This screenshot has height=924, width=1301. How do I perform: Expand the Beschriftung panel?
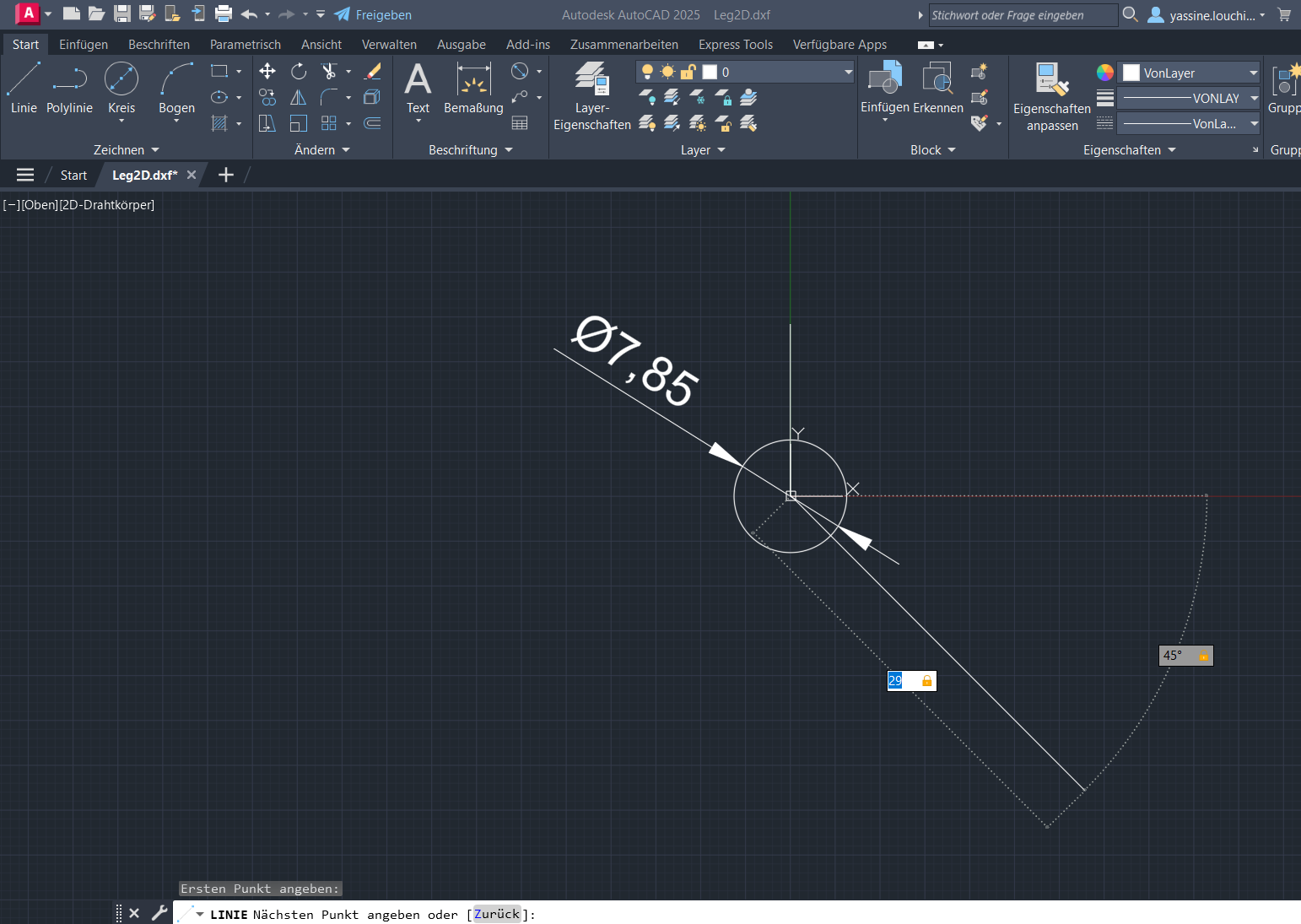(x=471, y=149)
